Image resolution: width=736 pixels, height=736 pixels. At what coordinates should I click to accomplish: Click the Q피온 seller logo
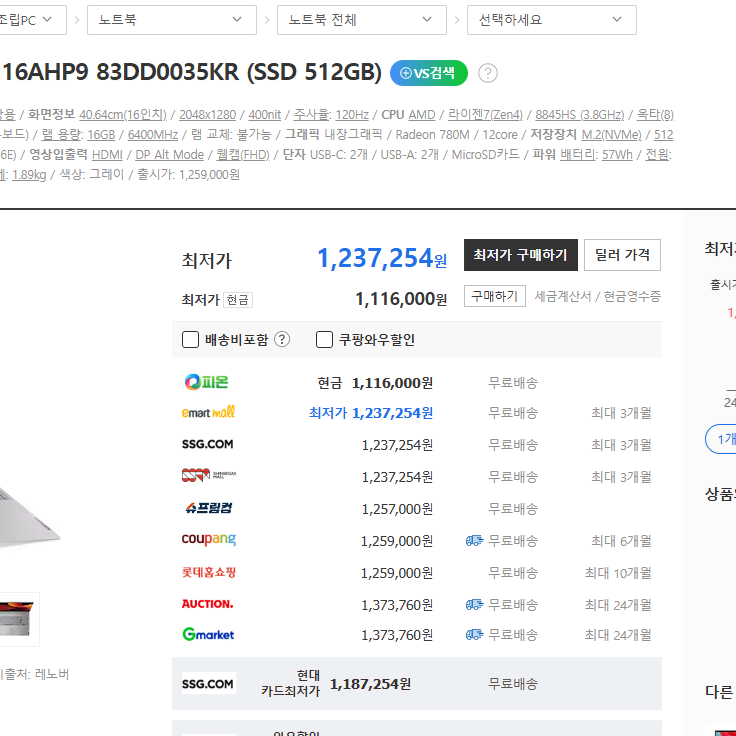(207, 382)
